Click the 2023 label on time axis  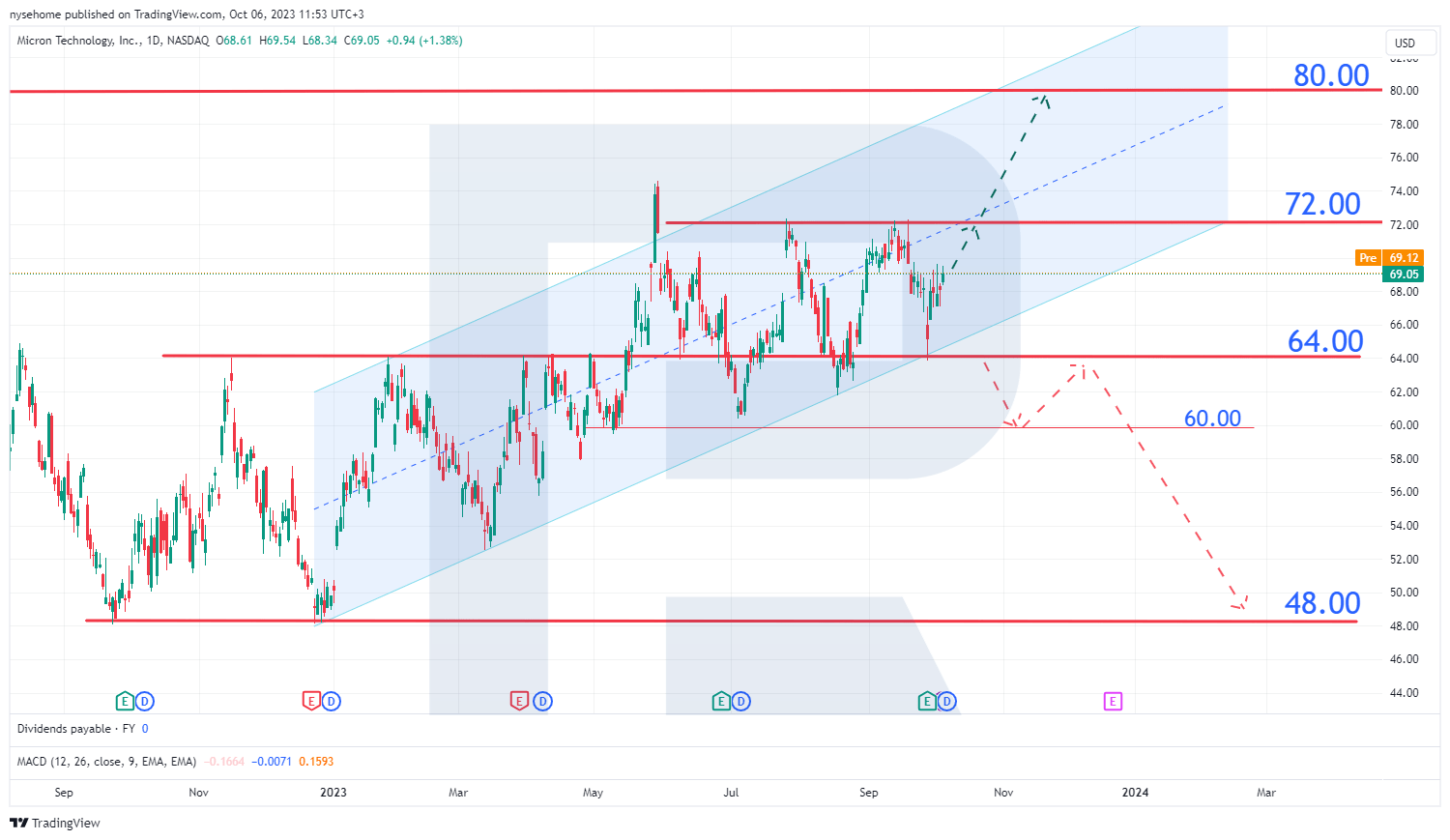point(333,793)
